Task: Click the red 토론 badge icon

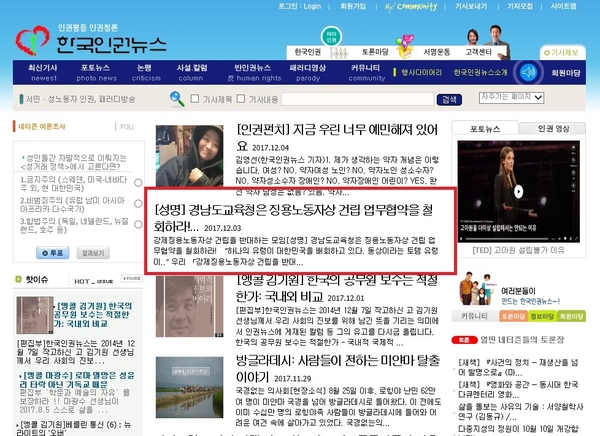Action: [464, 340]
